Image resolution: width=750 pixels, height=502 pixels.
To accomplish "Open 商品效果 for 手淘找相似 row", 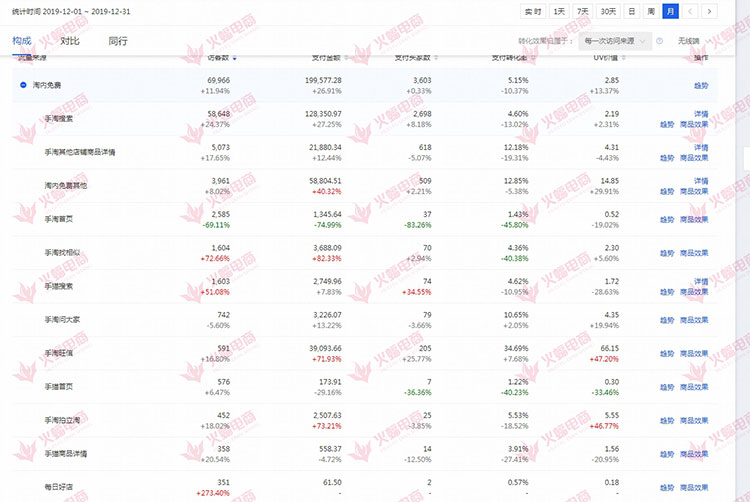I will click(x=694, y=253).
